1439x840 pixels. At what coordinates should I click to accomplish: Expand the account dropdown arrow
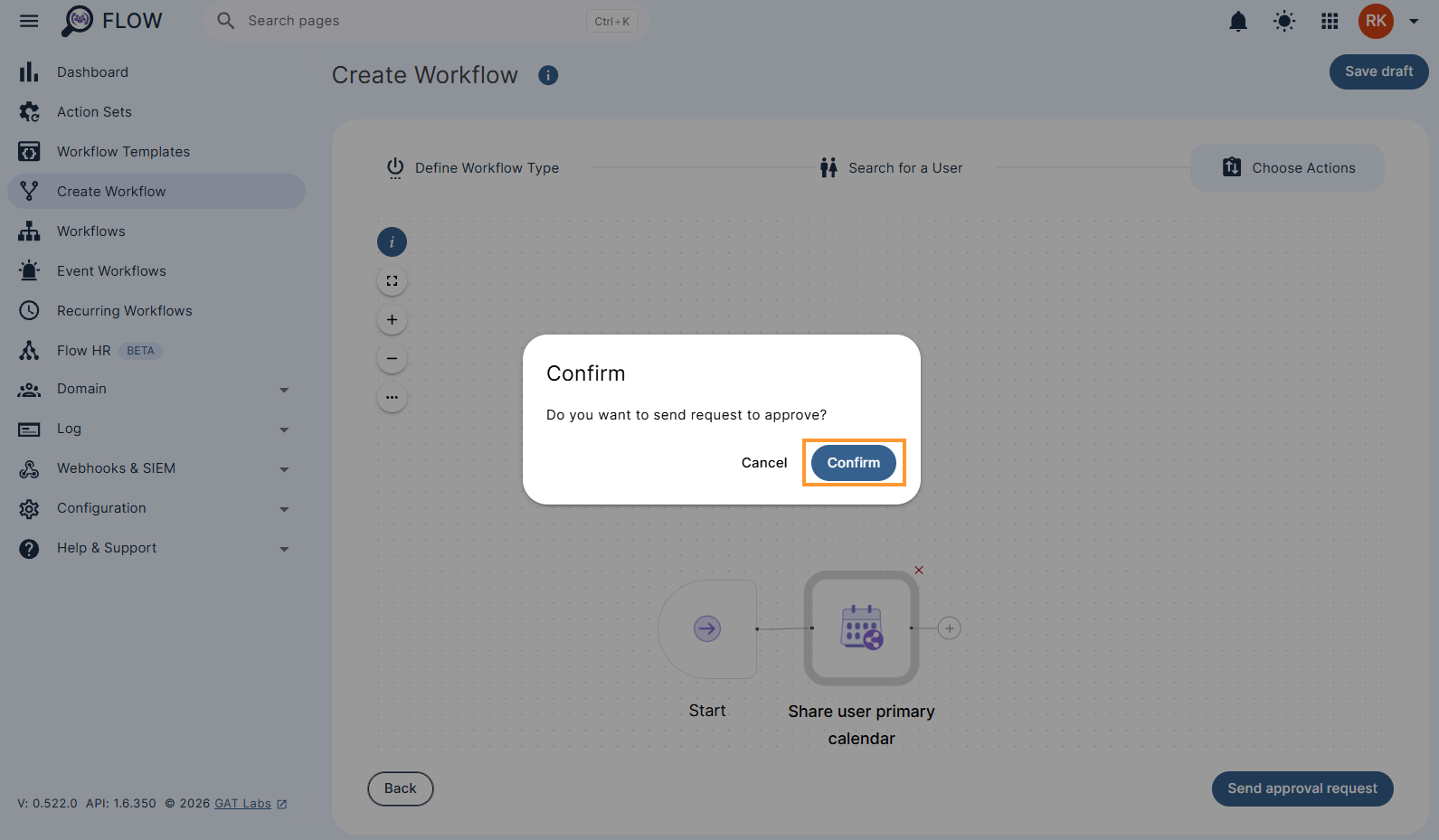[1414, 21]
